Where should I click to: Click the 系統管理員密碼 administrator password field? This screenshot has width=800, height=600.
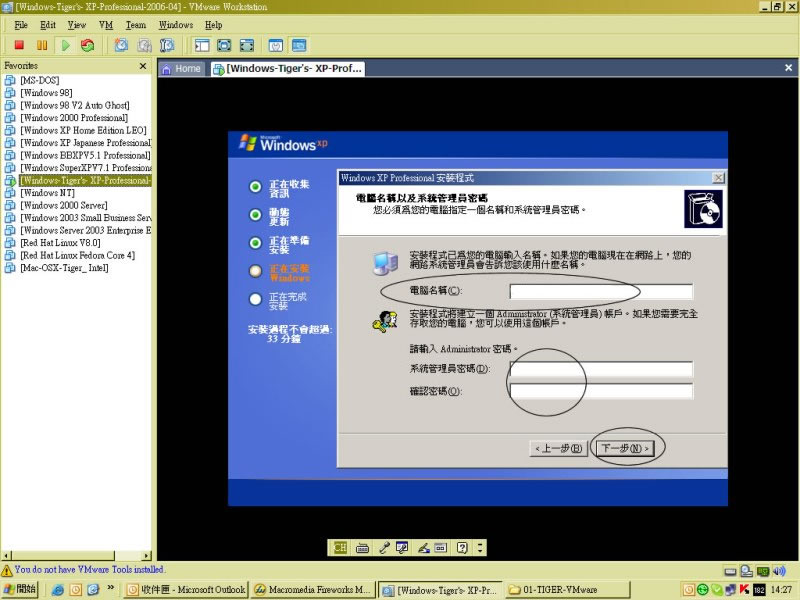(601, 369)
